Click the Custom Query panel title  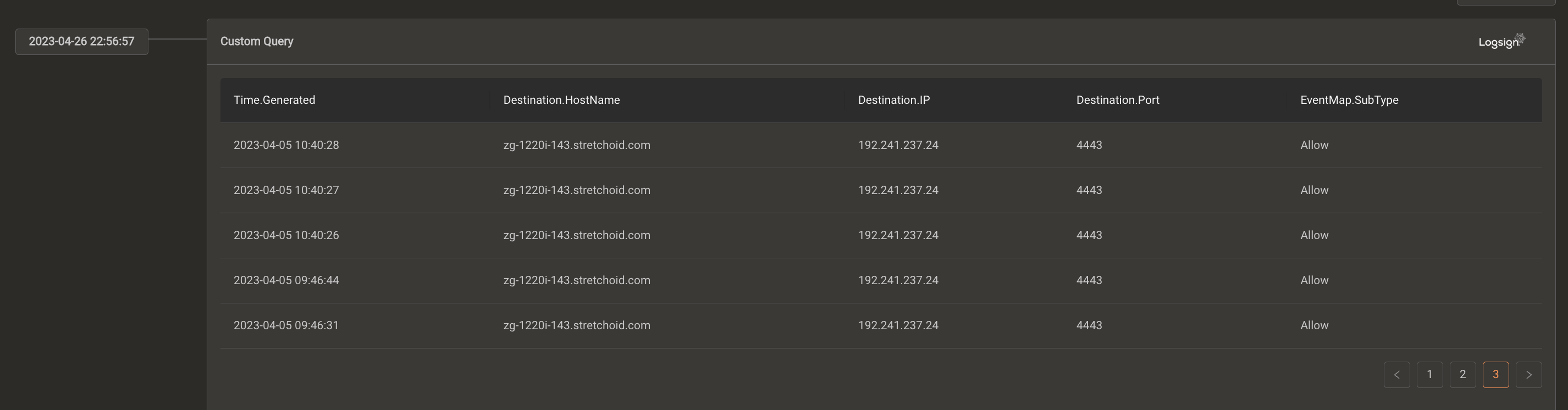pos(257,41)
